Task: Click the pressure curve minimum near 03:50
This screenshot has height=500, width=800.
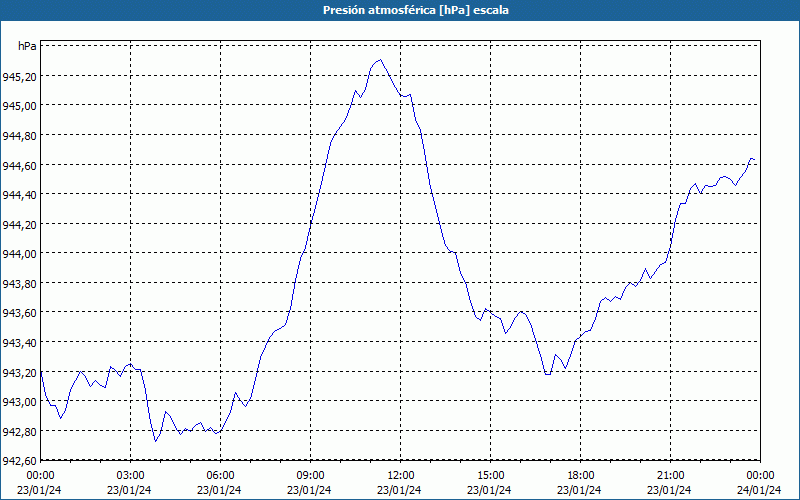Action: coord(156,441)
